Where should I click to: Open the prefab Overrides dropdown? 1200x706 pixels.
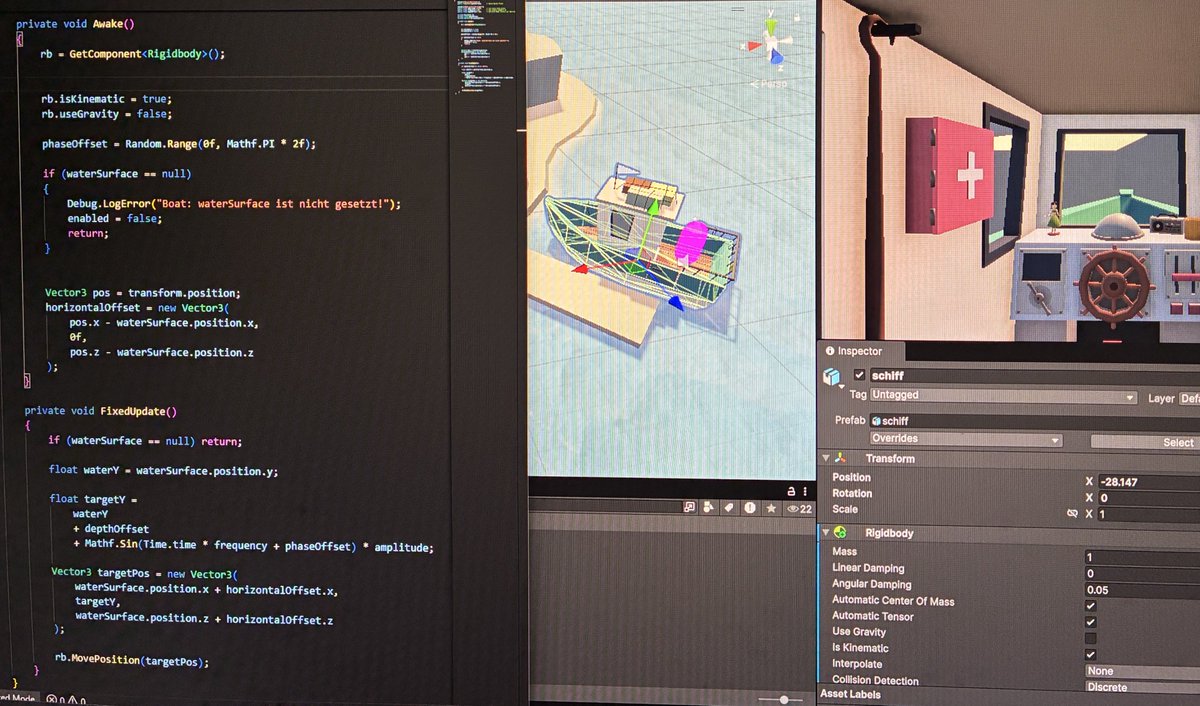point(965,439)
